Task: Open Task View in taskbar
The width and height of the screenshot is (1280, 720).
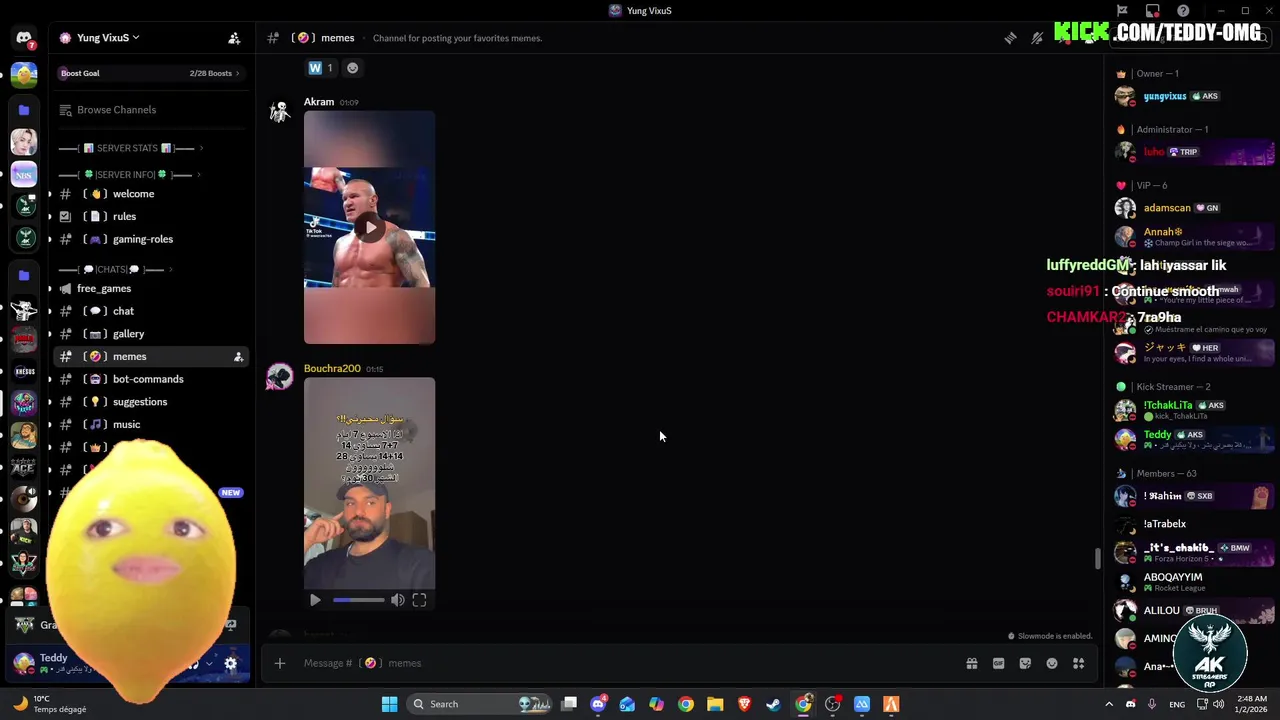Action: pyautogui.click(x=569, y=704)
